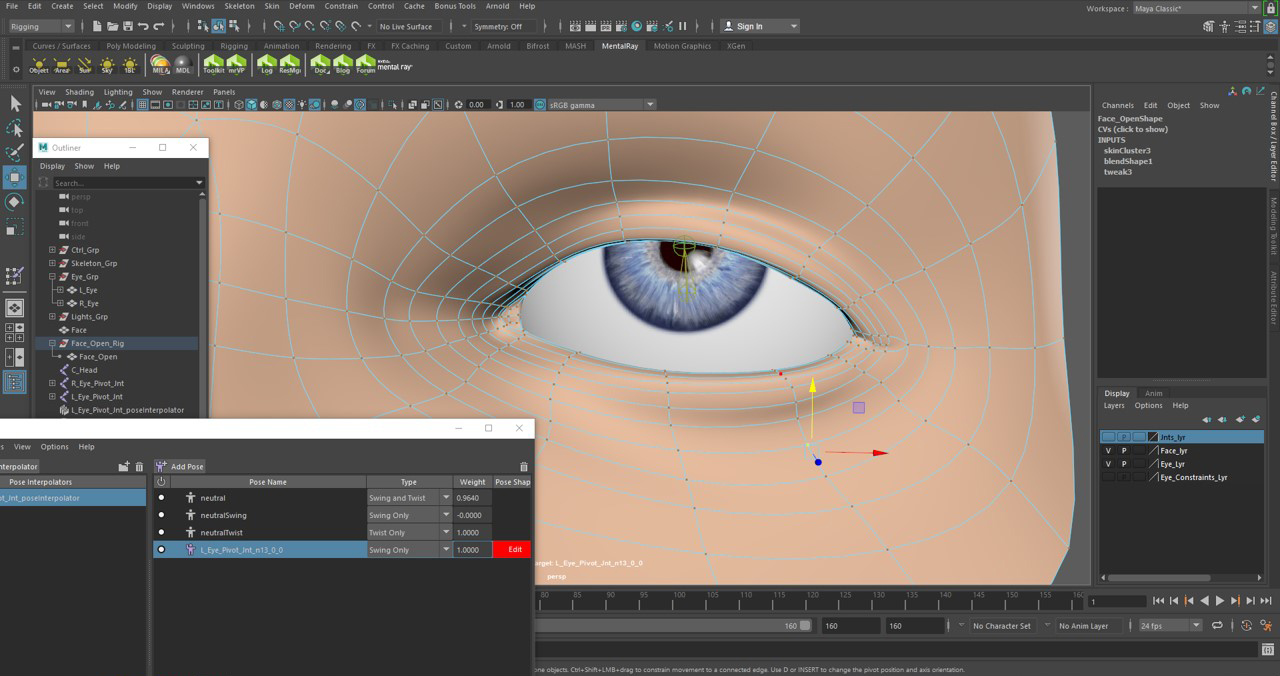Open the Skeleton menu

[x=239, y=6]
